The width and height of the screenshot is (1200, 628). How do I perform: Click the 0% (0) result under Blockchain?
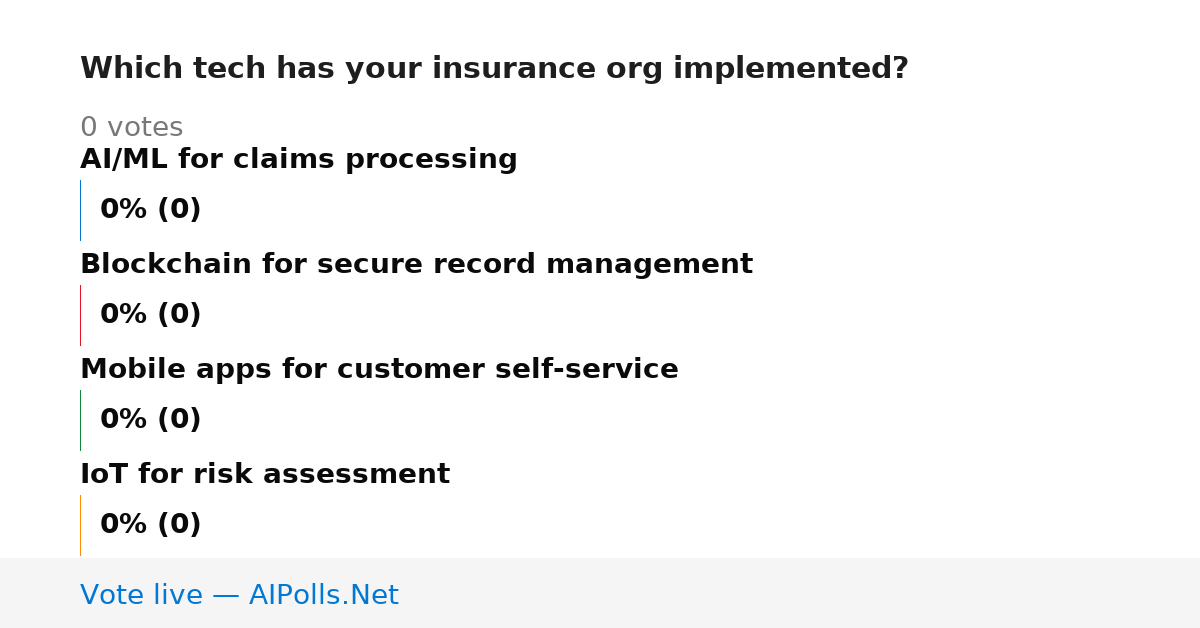(151, 315)
